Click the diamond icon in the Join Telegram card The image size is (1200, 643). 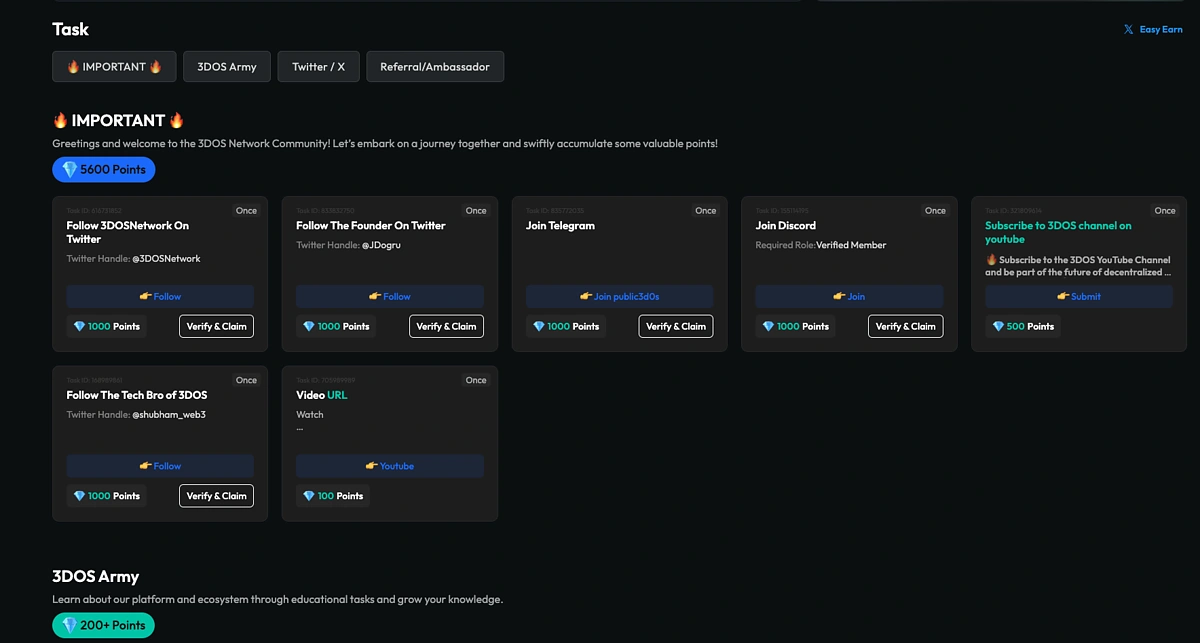click(539, 327)
